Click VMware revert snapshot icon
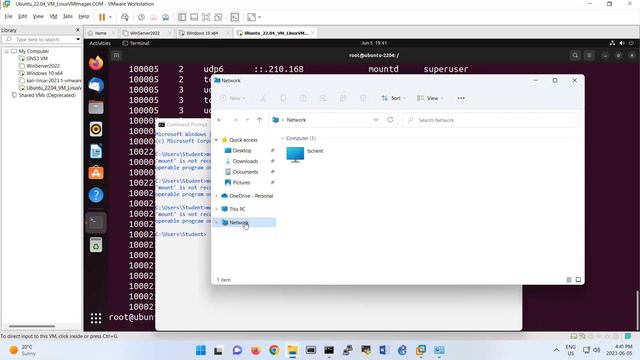Viewport: 640px width, 360px height. [153, 17]
